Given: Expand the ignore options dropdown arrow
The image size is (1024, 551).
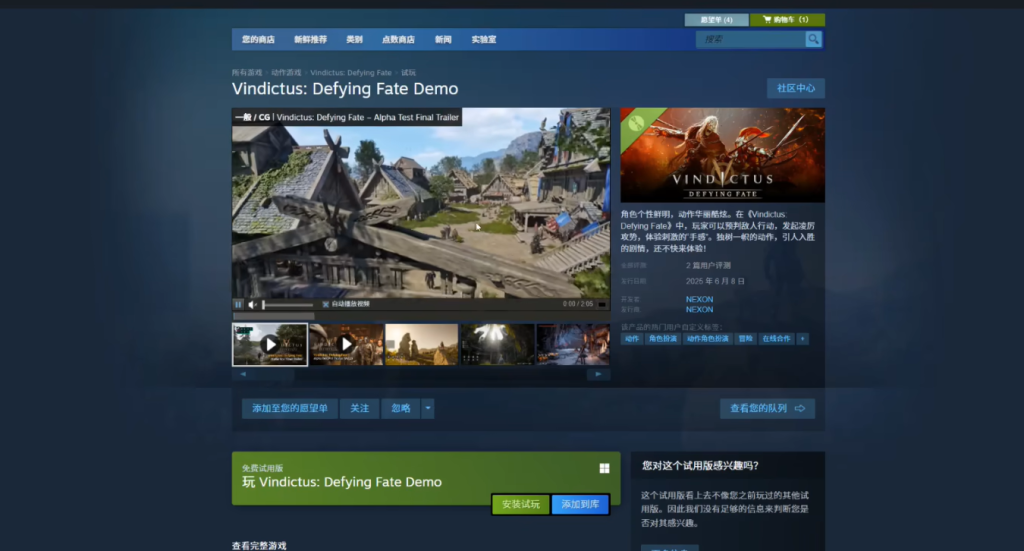Looking at the screenshot, I should coord(428,408).
